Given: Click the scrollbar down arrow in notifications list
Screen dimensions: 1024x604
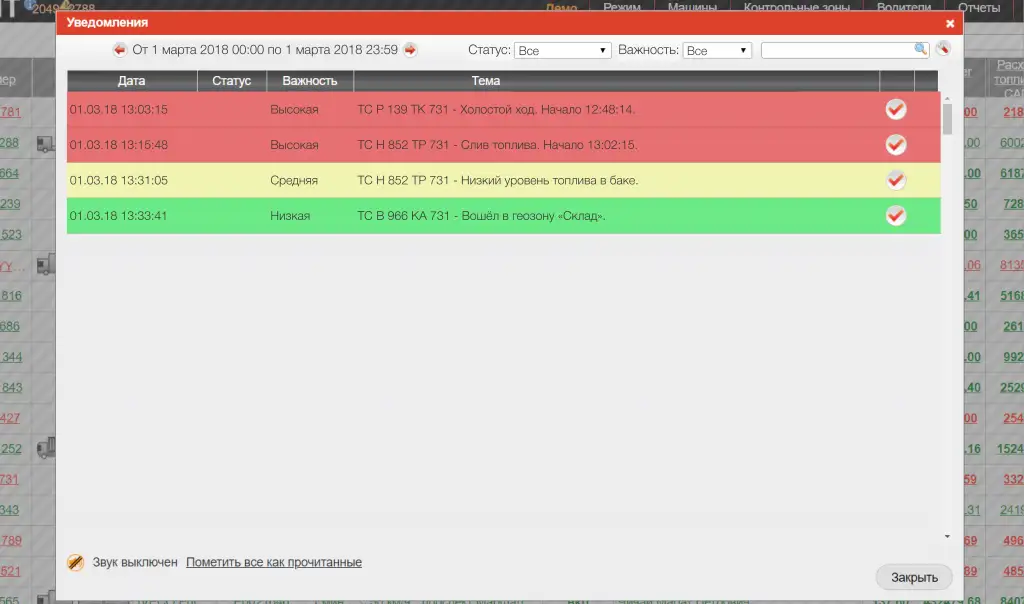Looking at the screenshot, I should (x=947, y=537).
